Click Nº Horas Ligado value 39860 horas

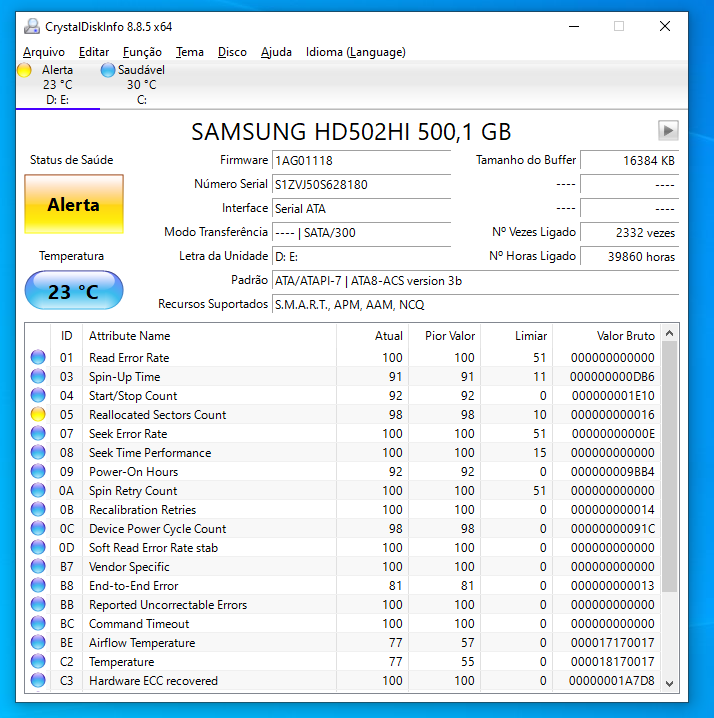click(629, 256)
